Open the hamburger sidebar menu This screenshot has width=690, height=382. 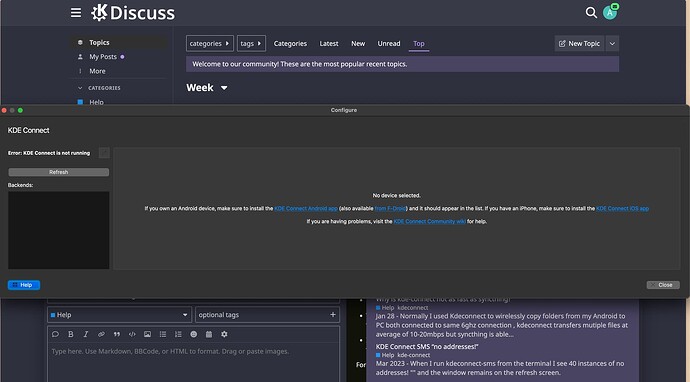point(76,13)
